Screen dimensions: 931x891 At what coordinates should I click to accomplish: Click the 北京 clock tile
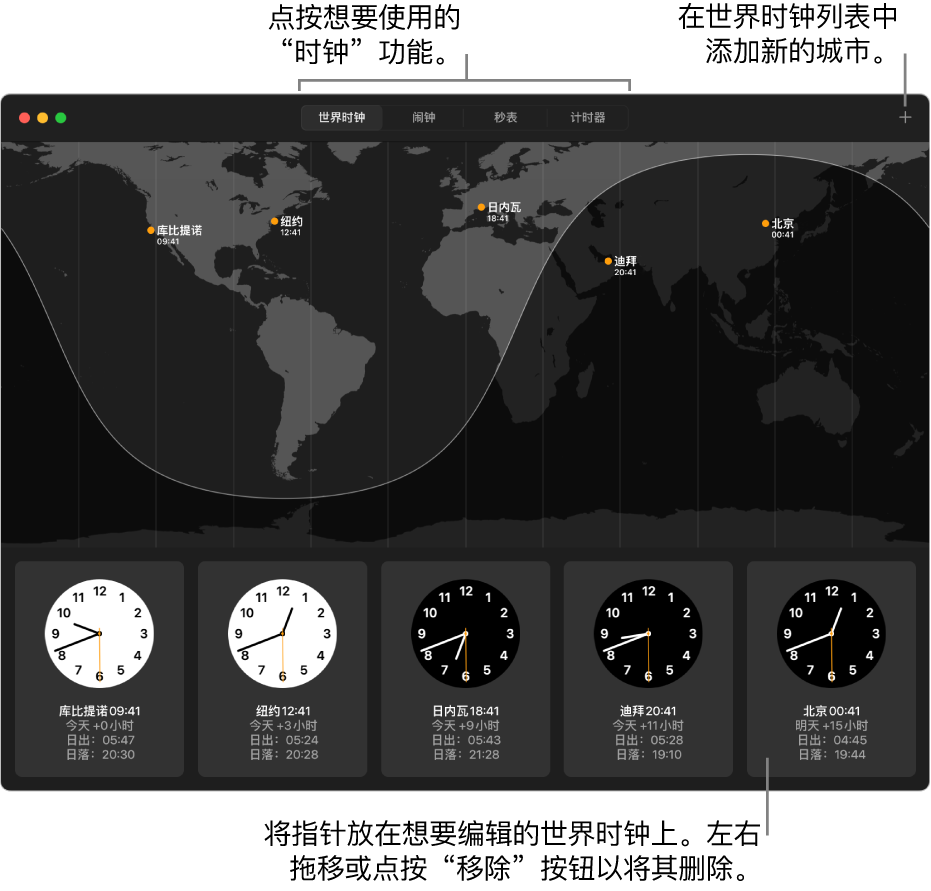(x=831, y=668)
